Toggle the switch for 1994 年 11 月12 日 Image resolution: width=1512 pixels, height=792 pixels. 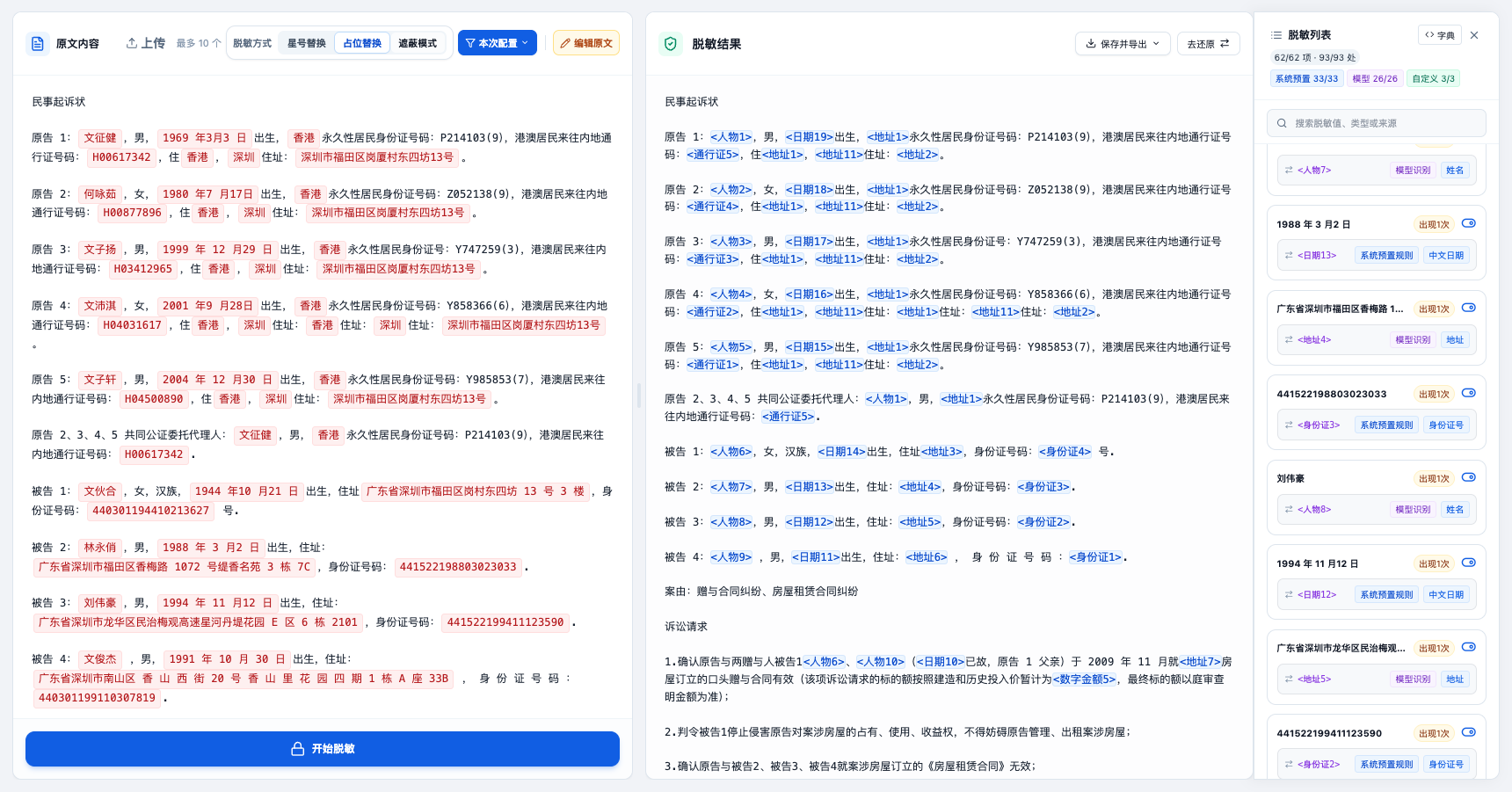[1469, 563]
